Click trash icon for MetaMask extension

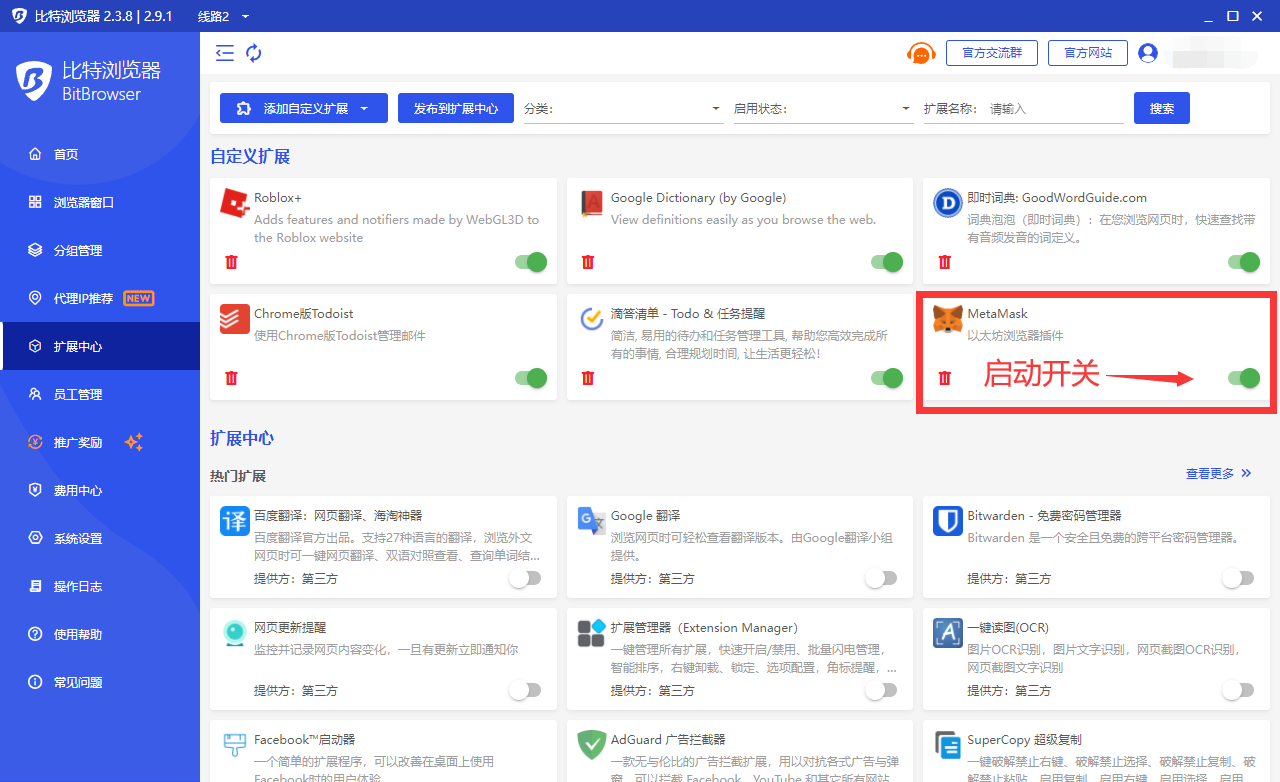(944, 378)
